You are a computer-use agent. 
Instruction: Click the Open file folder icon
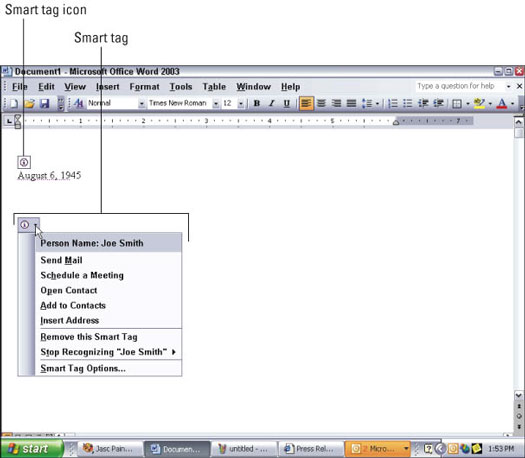click(29, 103)
